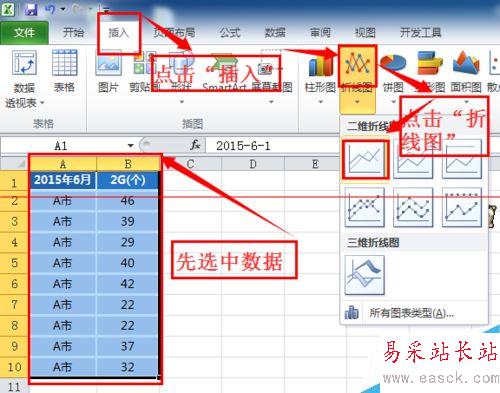This screenshot has height=393, width=500.
Task: Open the 文件 (File) tab
Action: click(x=24, y=33)
